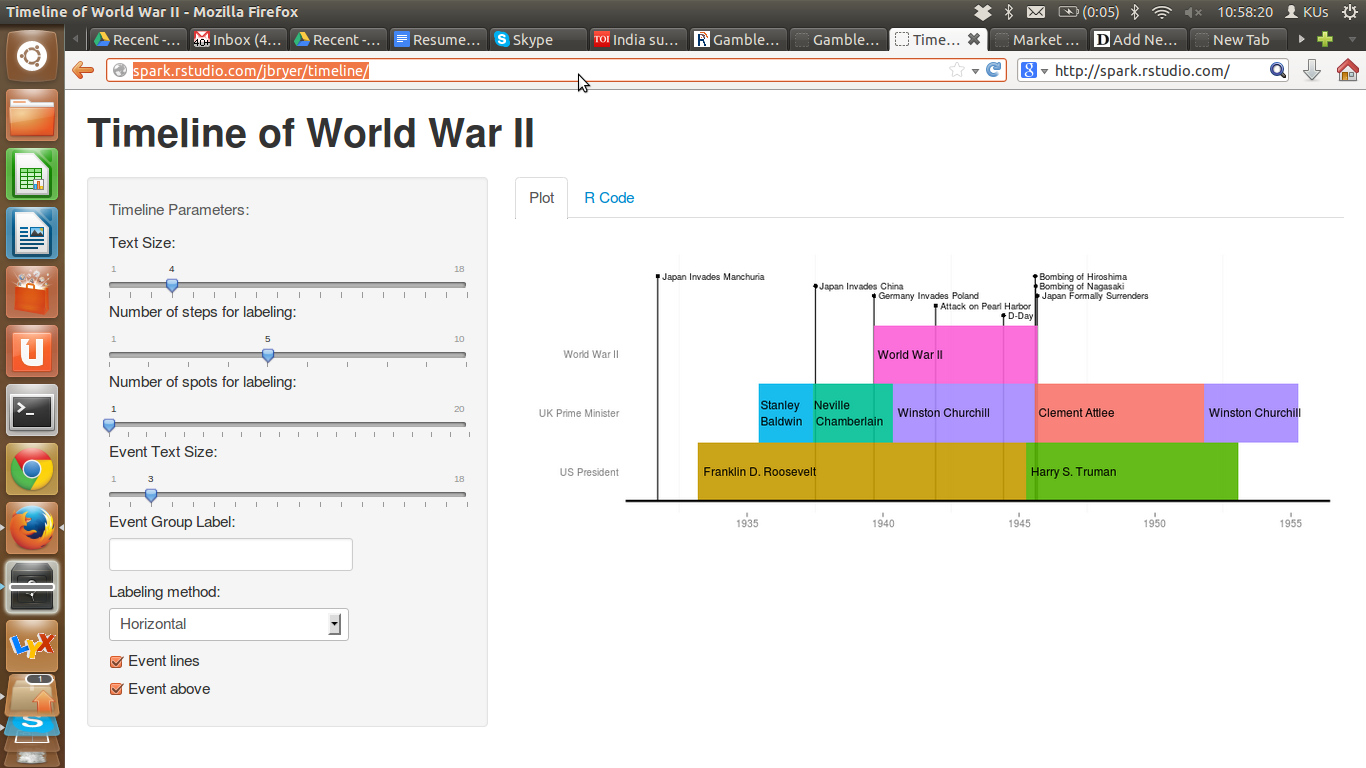Image resolution: width=1366 pixels, height=768 pixels.
Task: Uncheck the Event lines checkbox
Action: [x=116, y=661]
